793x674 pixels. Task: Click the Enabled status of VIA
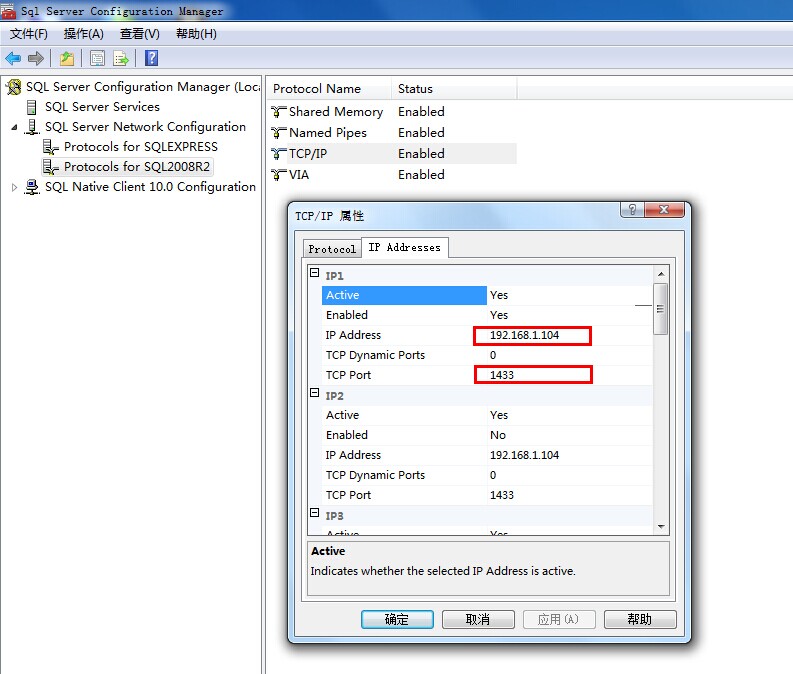(421, 175)
